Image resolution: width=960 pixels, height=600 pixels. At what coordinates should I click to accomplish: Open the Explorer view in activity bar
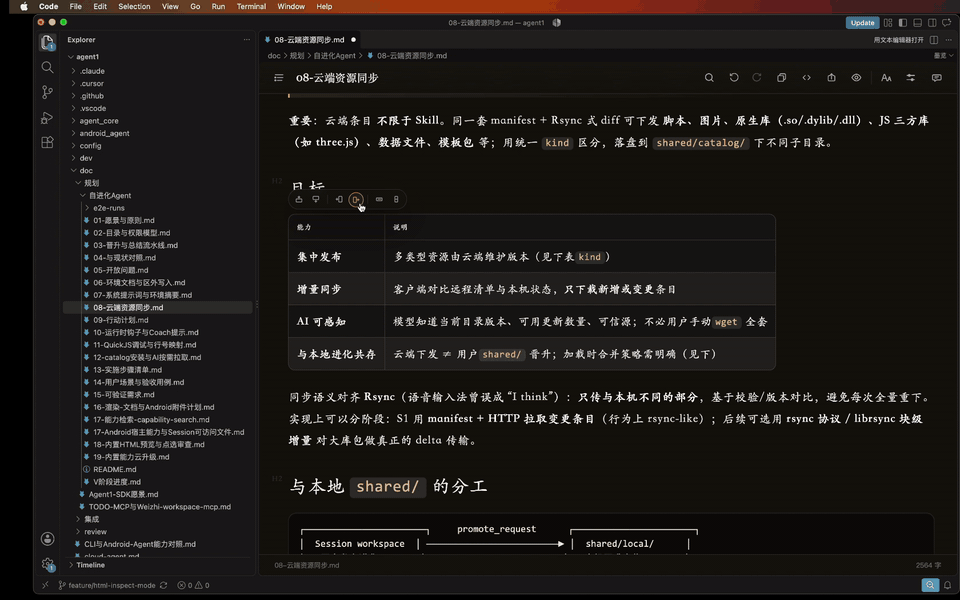click(47, 42)
